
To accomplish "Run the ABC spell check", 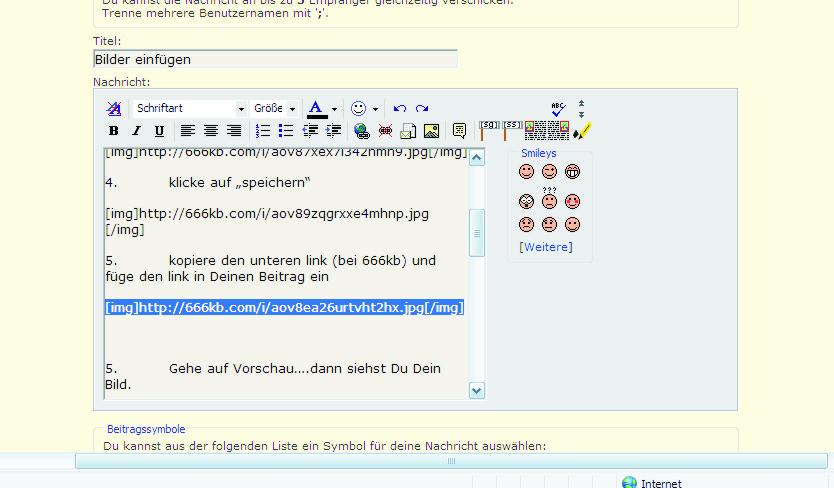I will [558, 109].
